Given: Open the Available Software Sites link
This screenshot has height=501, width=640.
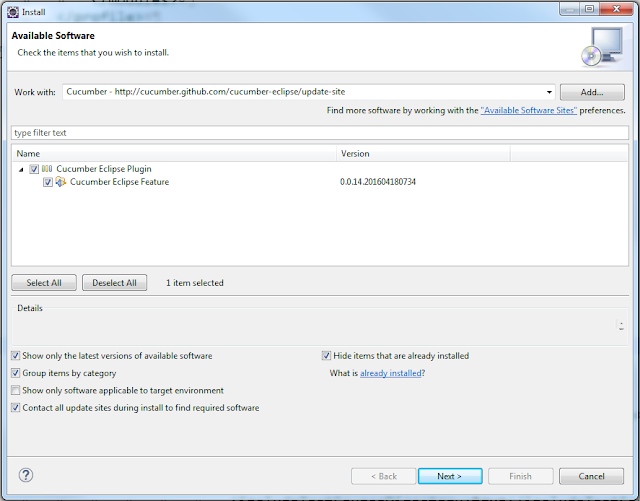Looking at the screenshot, I should click(528, 111).
